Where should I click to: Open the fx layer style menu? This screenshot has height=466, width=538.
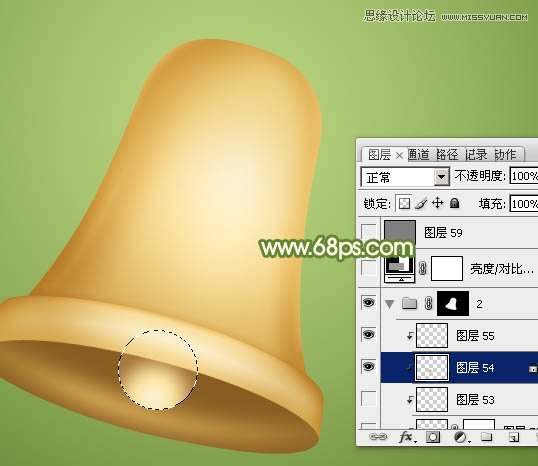coord(406,437)
